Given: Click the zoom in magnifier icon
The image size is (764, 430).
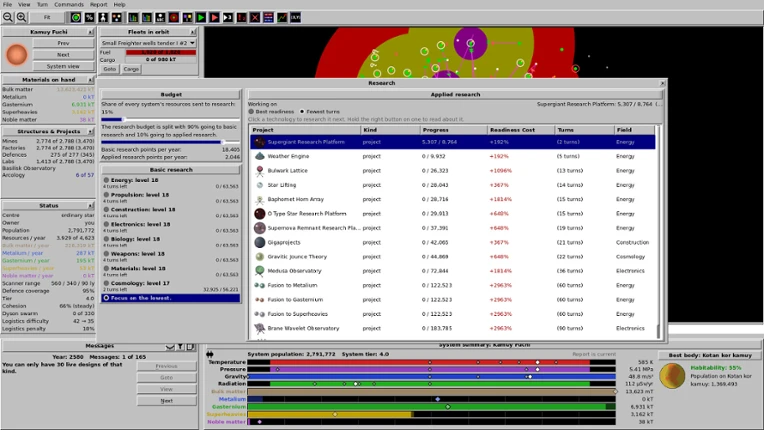Looking at the screenshot, I should coord(21,18).
